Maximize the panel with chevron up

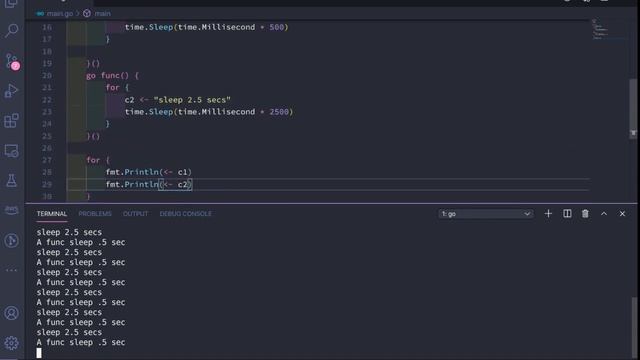click(x=604, y=213)
